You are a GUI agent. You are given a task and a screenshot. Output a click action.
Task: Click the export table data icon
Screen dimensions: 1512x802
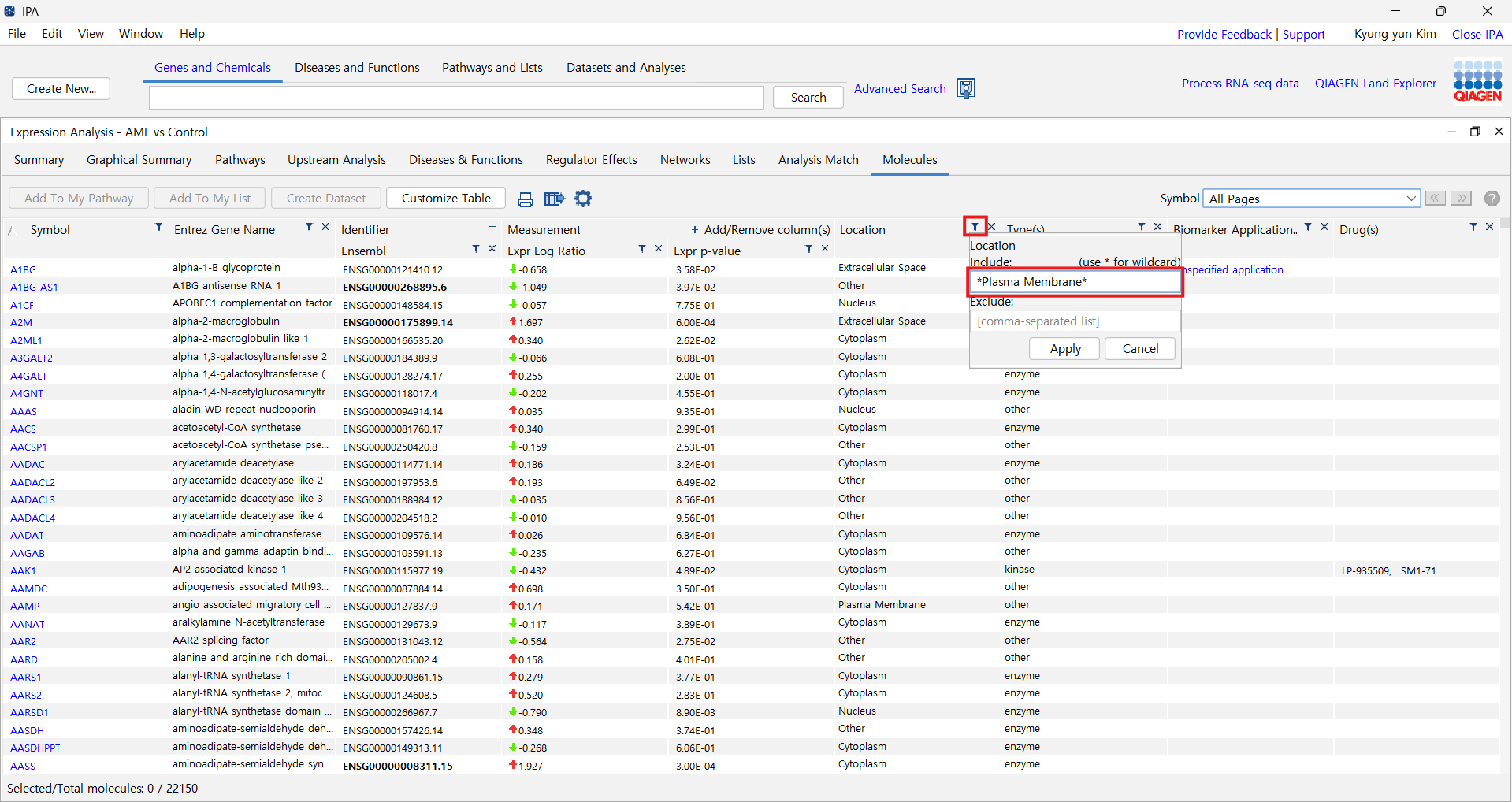[555, 199]
